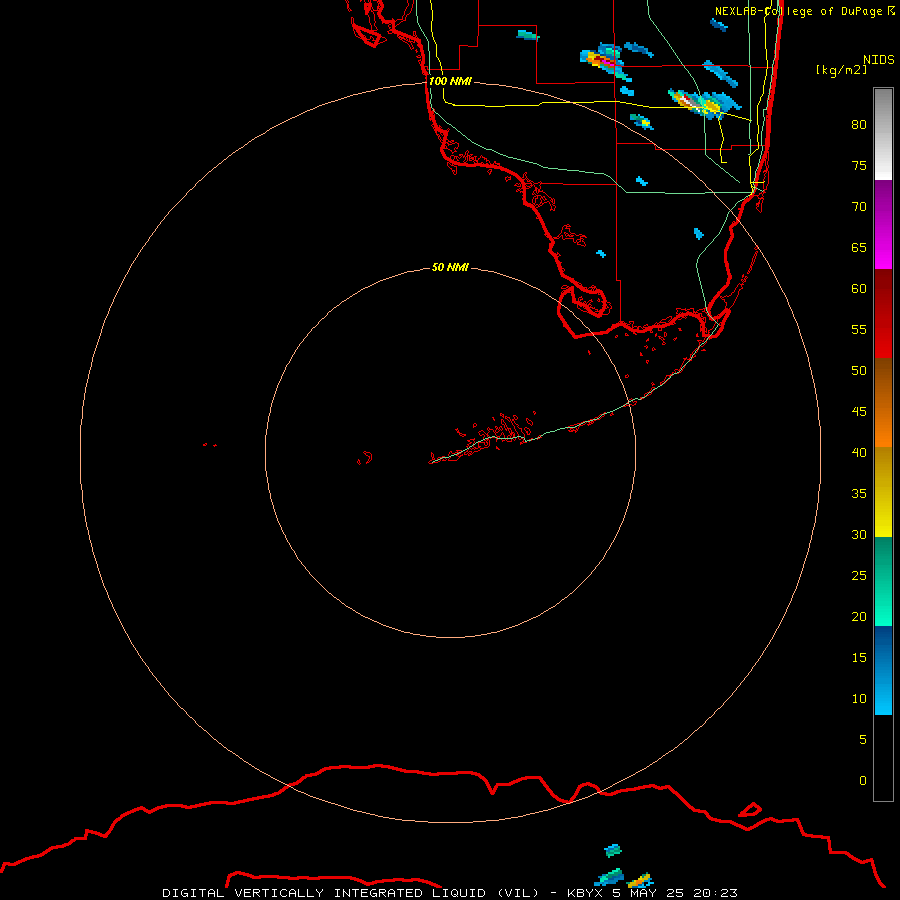Viewport: 900px width, 900px height.
Task: Click the 40 value on color scale
Action: [859, 452]
